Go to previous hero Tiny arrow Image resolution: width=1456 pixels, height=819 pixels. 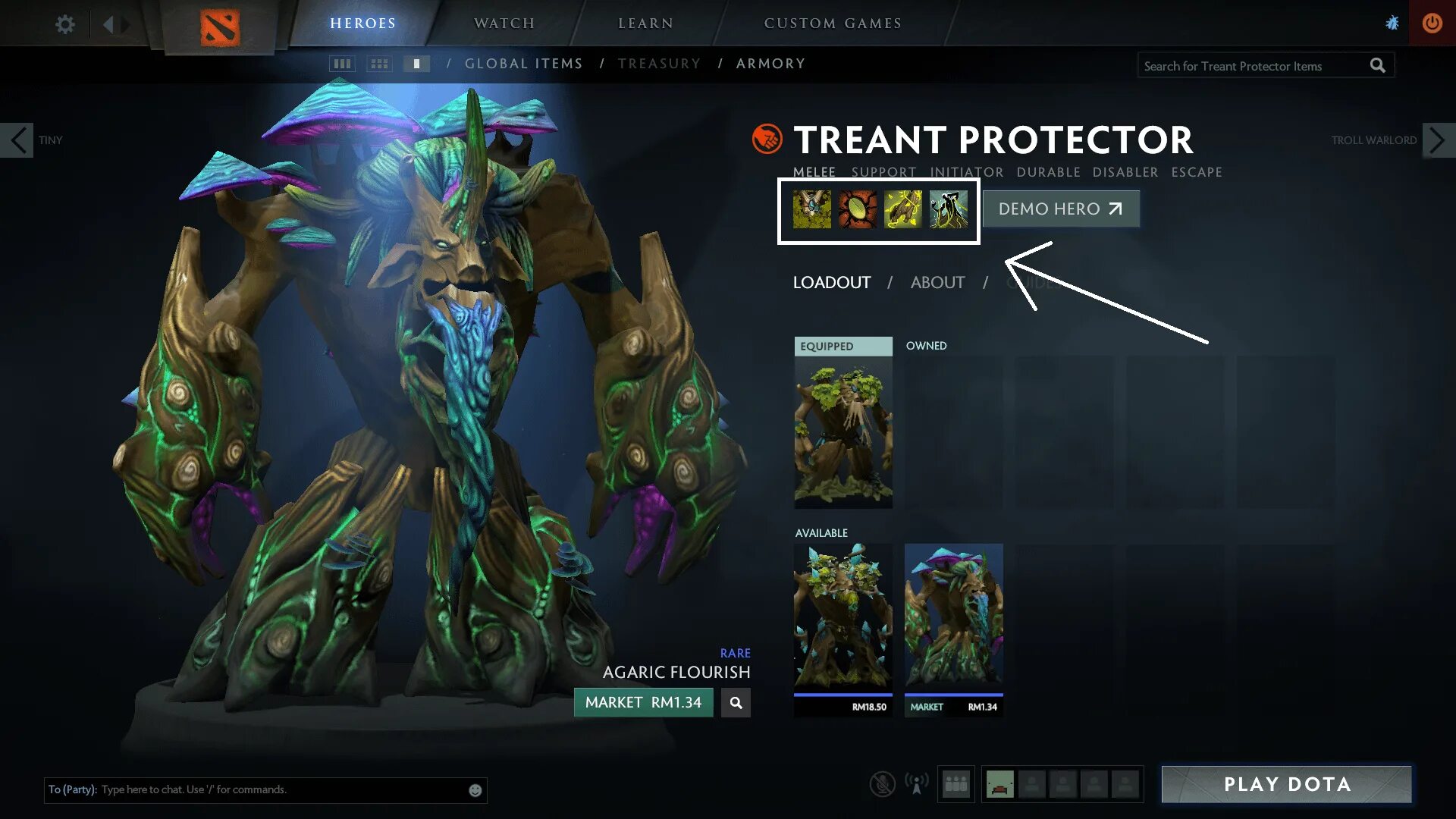pyautogui.click(x=17, y=140)
